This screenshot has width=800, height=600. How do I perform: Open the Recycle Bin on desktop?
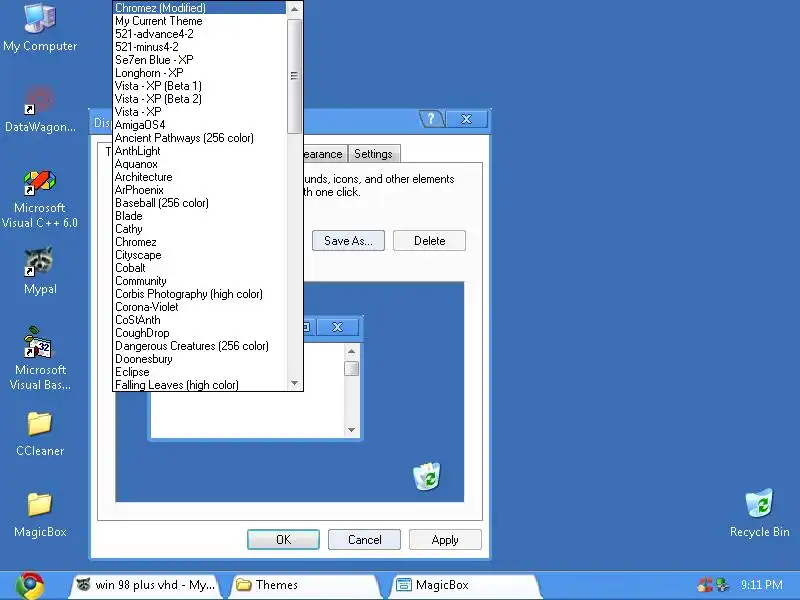pos(759,513)
